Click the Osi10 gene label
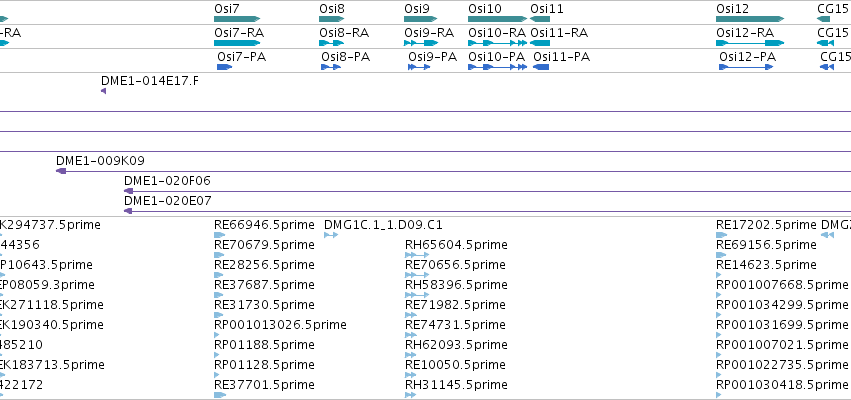Image resolution: width=851 pixels, height=400 pixels. 485,9
